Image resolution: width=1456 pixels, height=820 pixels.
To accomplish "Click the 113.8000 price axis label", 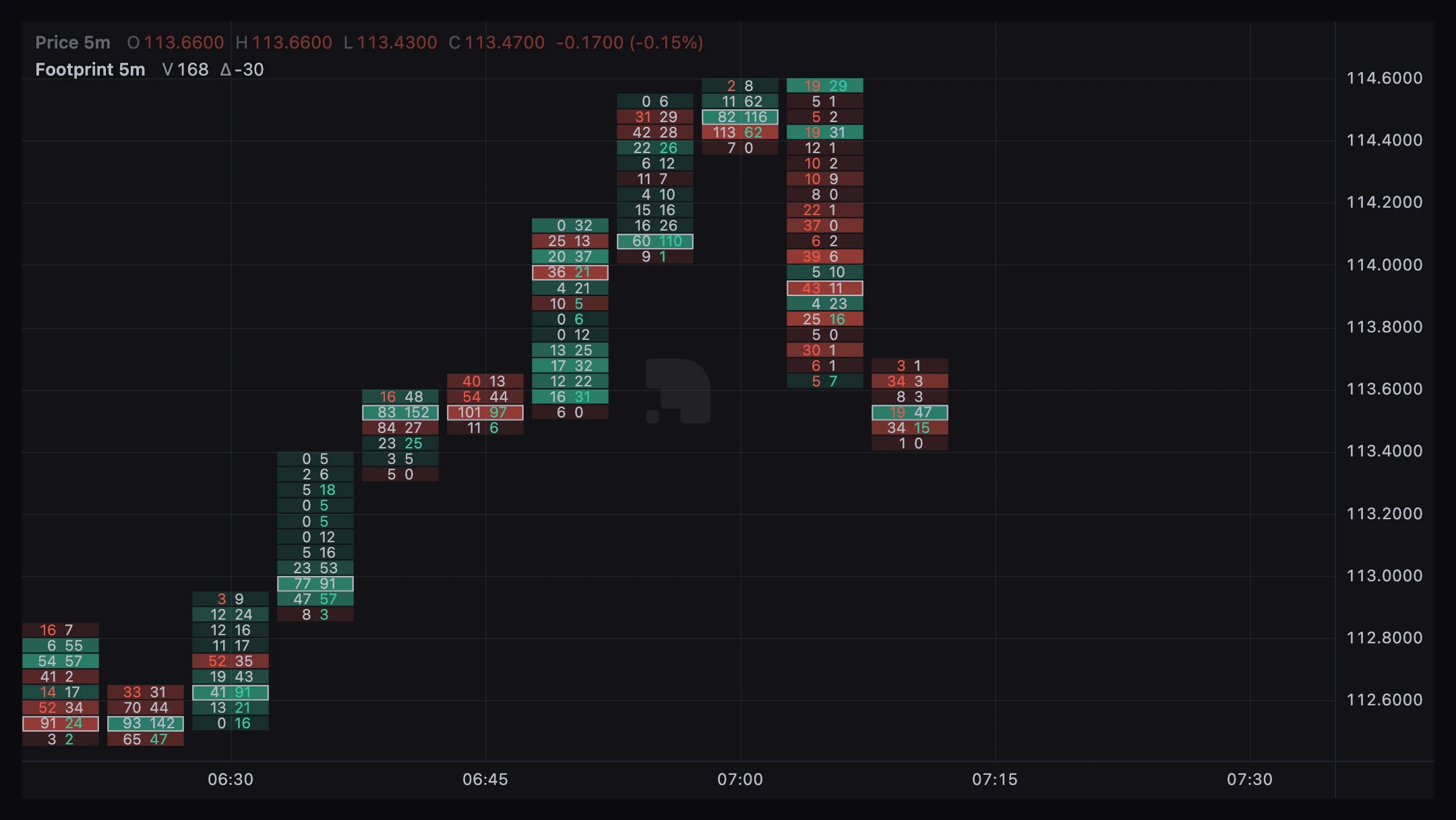I will click(x=1385, y=327).
